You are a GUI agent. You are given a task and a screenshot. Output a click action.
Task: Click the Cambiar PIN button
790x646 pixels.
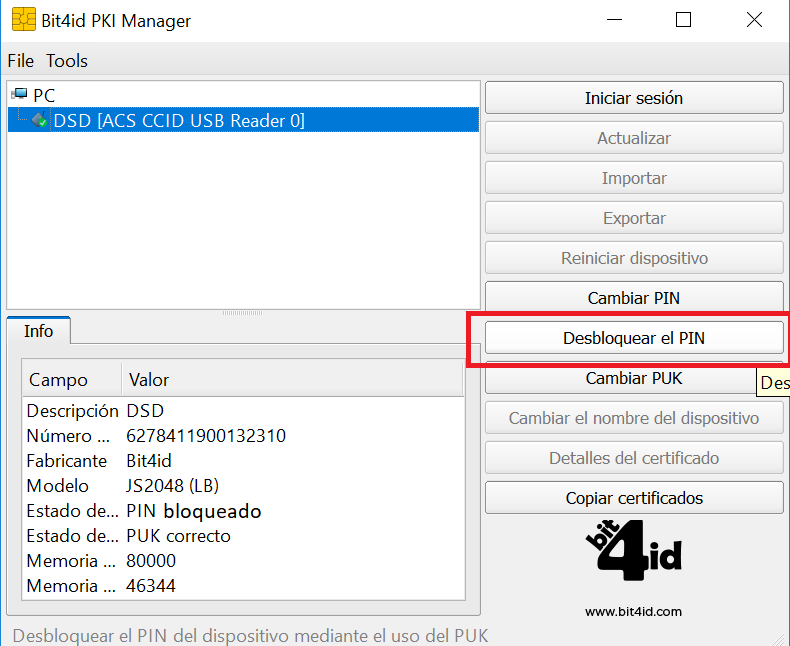[634, 298]
